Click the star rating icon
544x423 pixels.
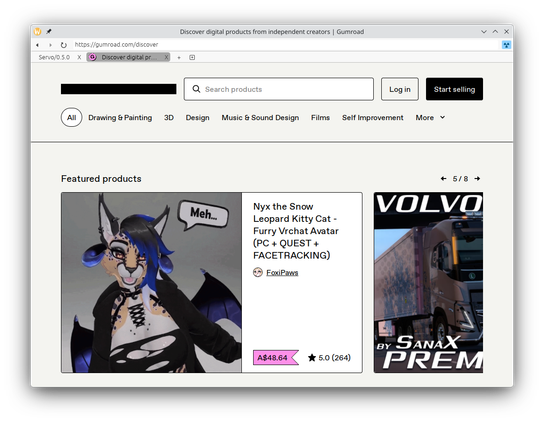pyautogui.click(x=312, y=357)
